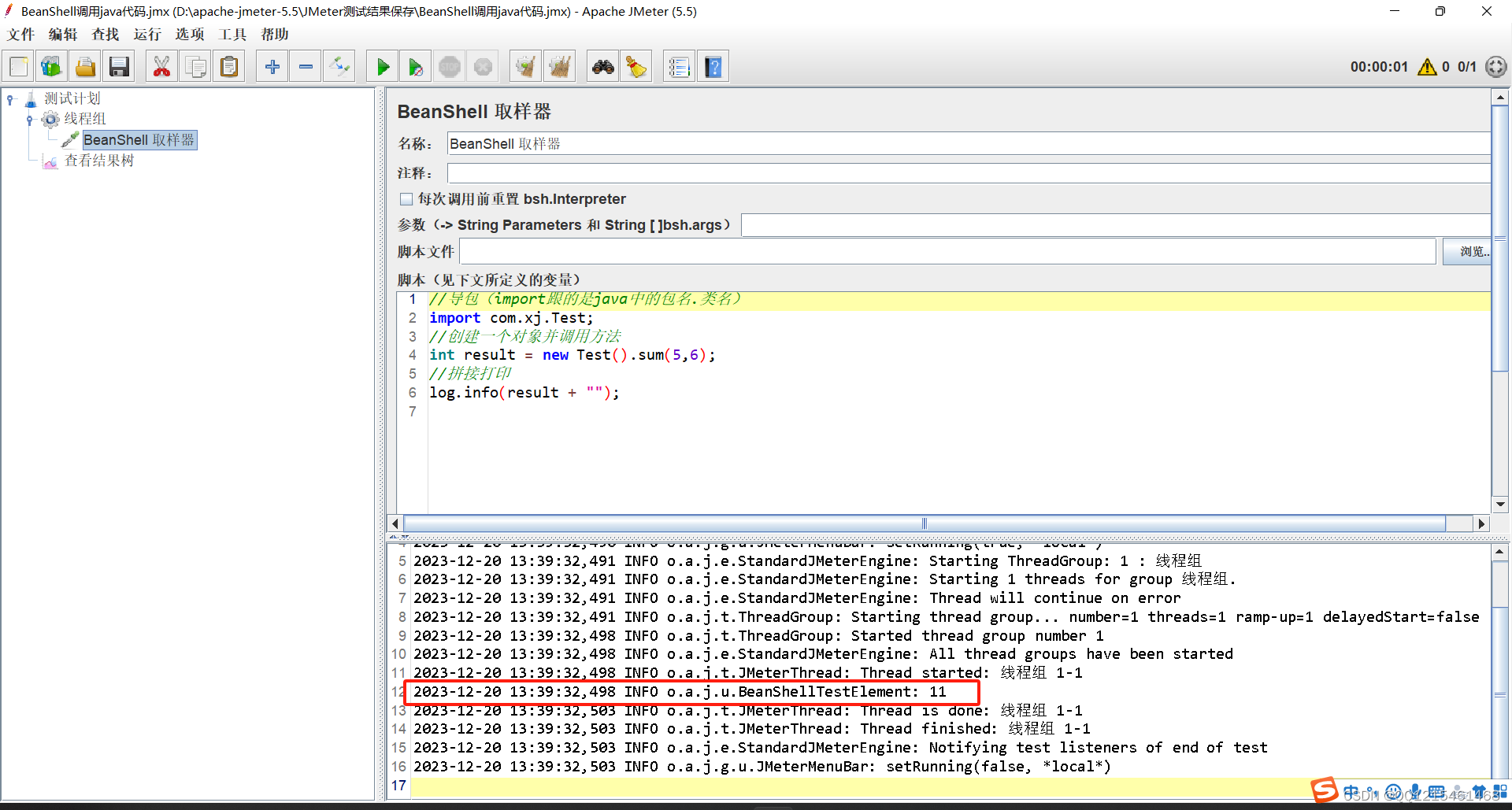Open the 工具 menu
This screenshot has height=810, width=1512.
point(232,35)
